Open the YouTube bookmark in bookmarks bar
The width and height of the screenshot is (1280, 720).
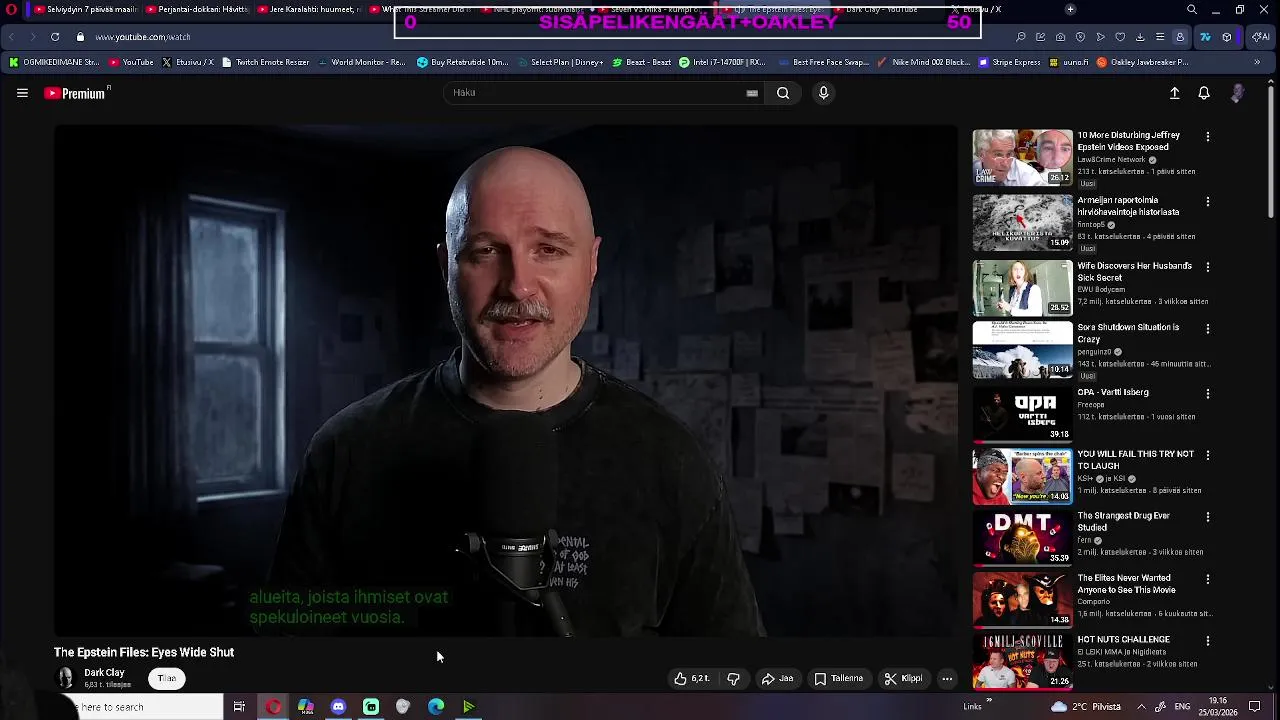(131, 62)
